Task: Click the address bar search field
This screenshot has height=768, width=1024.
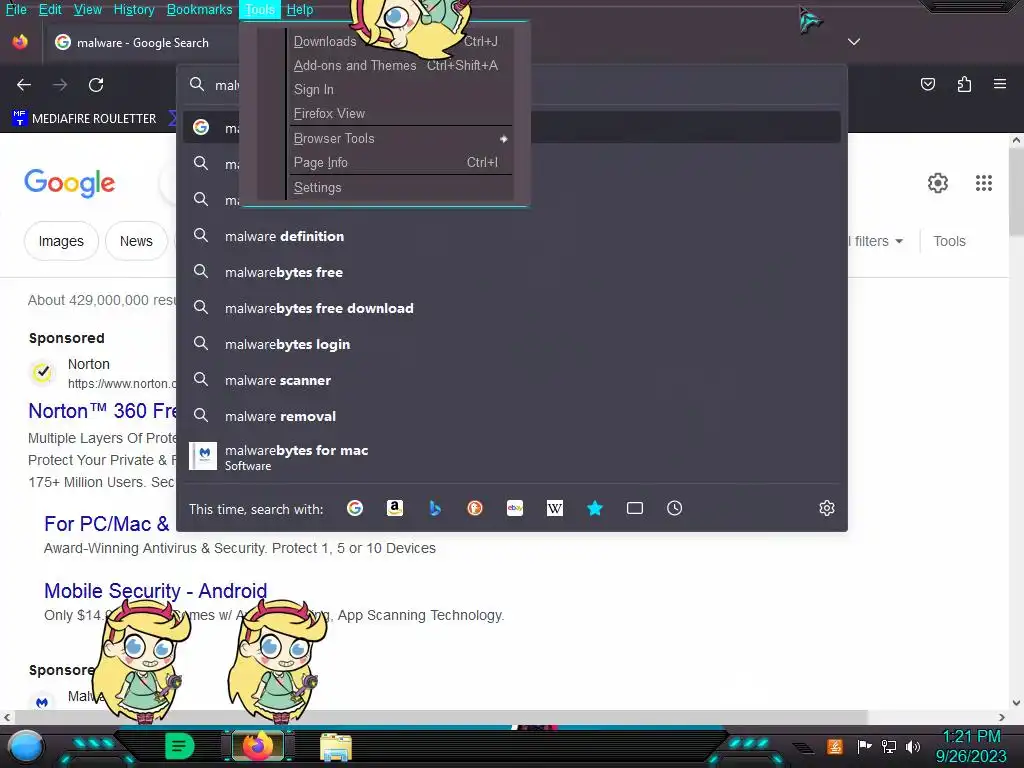Action: (x=511, y=85)
